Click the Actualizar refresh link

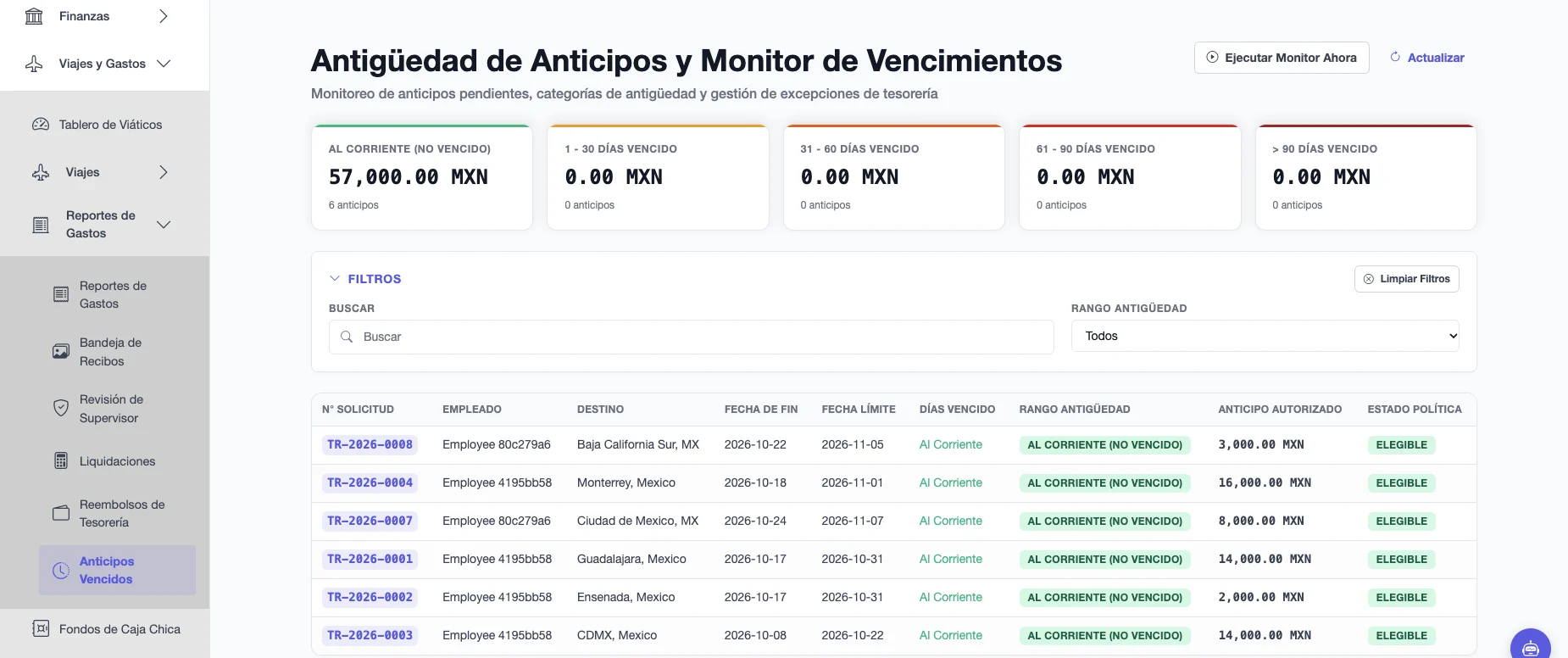[x=1427, y=58]
